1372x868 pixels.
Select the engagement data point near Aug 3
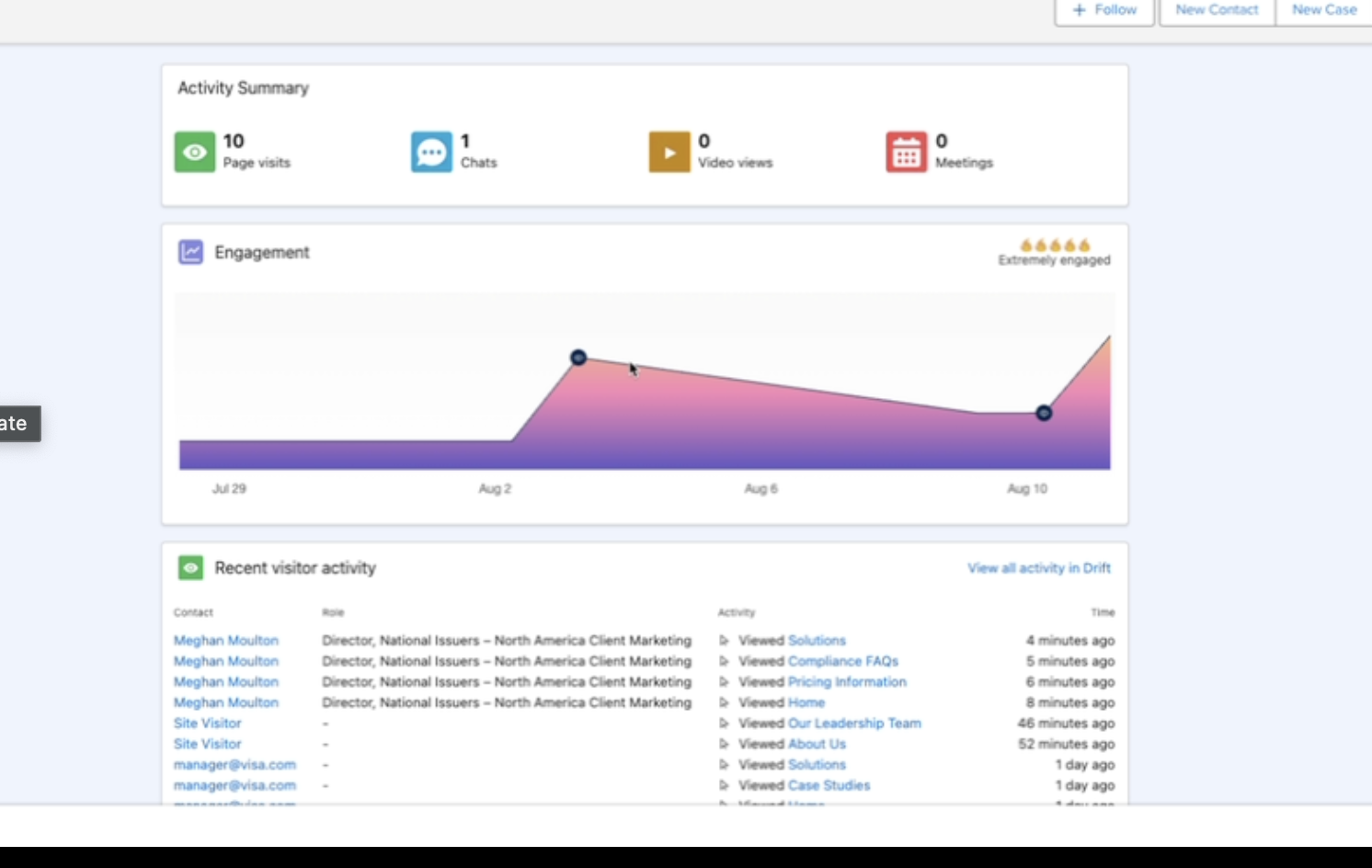point(578,357)
